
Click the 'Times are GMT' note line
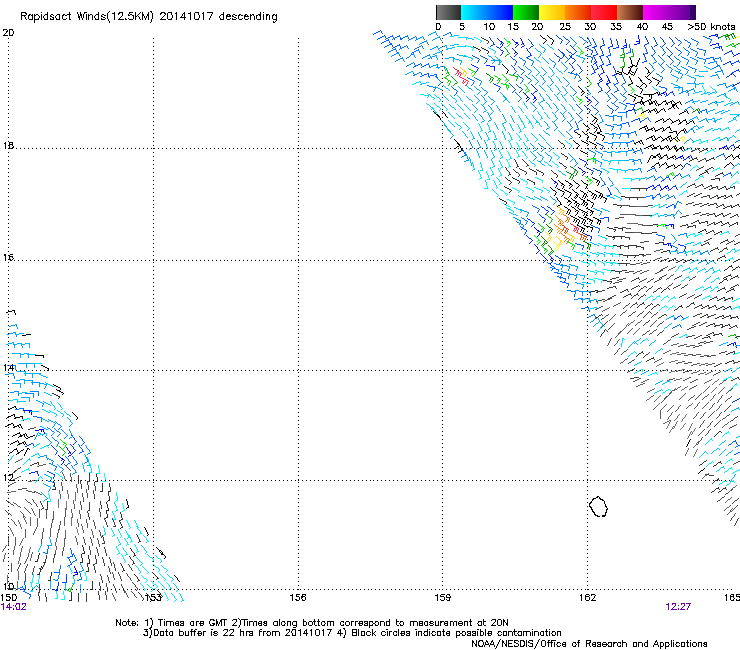(x=311, y=623)
